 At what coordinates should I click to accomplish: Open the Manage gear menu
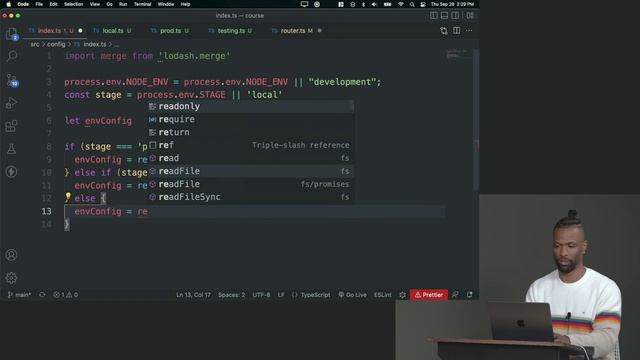tap(11, 278)
